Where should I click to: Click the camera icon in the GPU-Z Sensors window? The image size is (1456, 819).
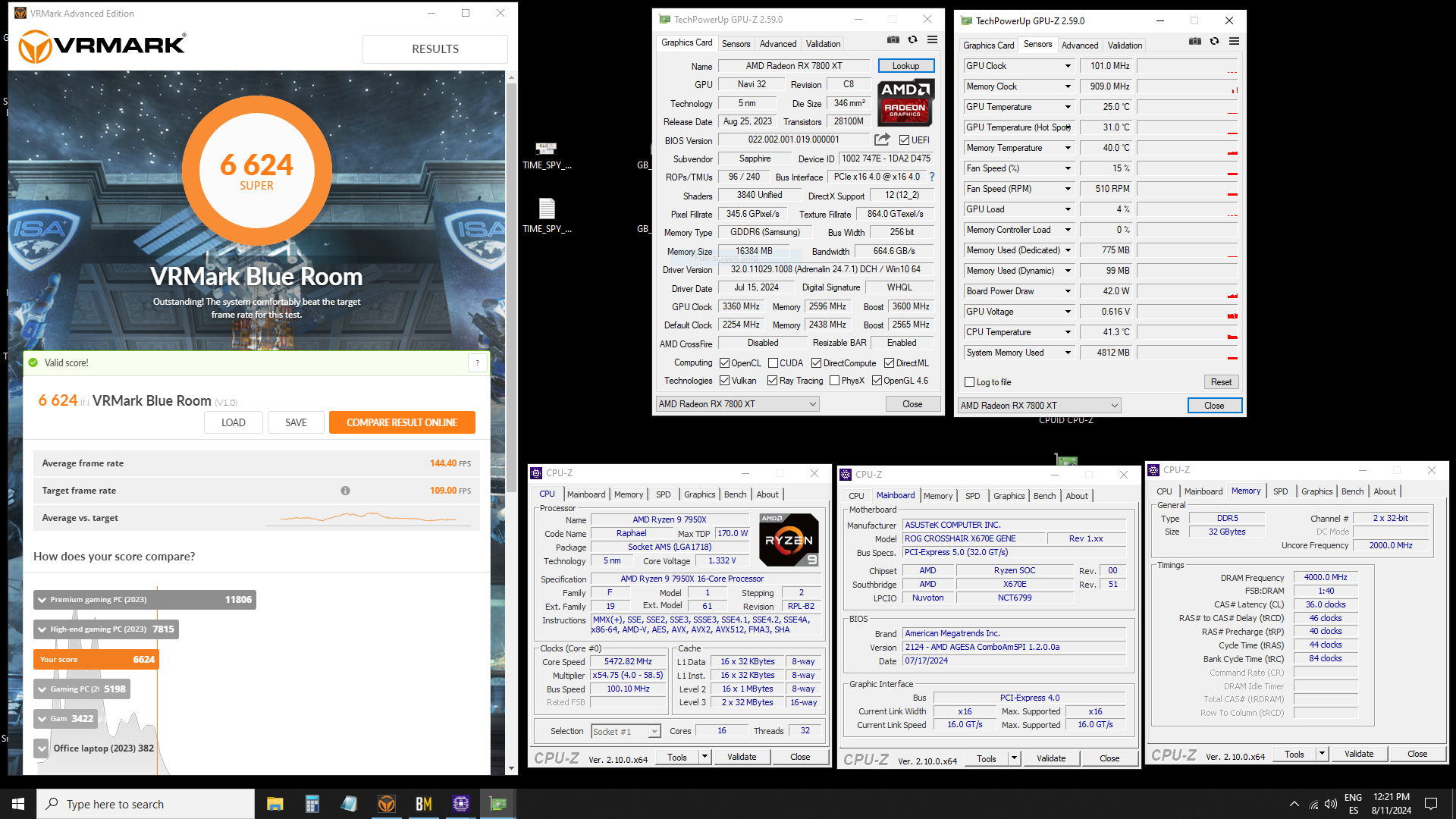click(1195, 42)
